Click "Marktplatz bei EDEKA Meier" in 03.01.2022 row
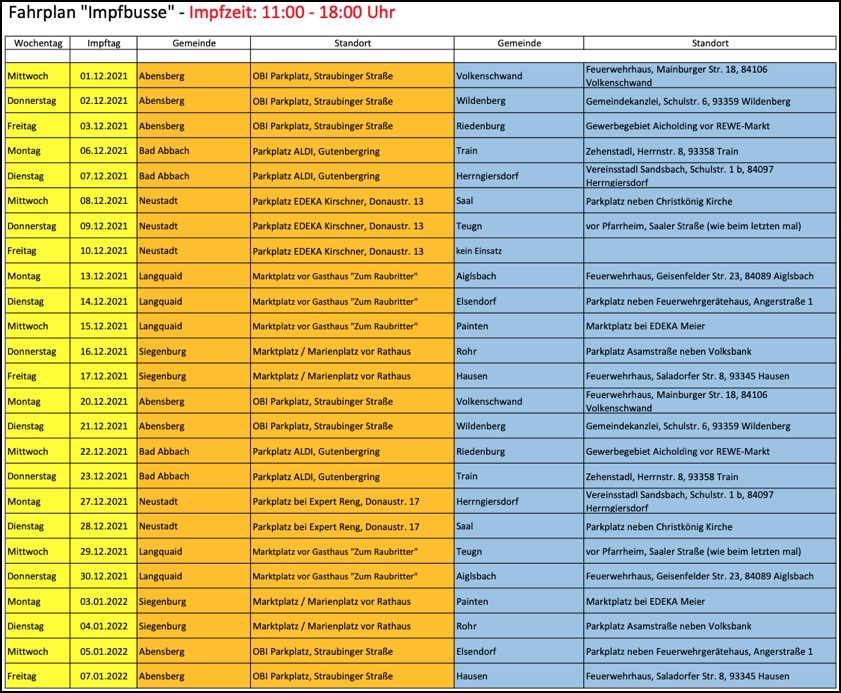 click(645, 602)
